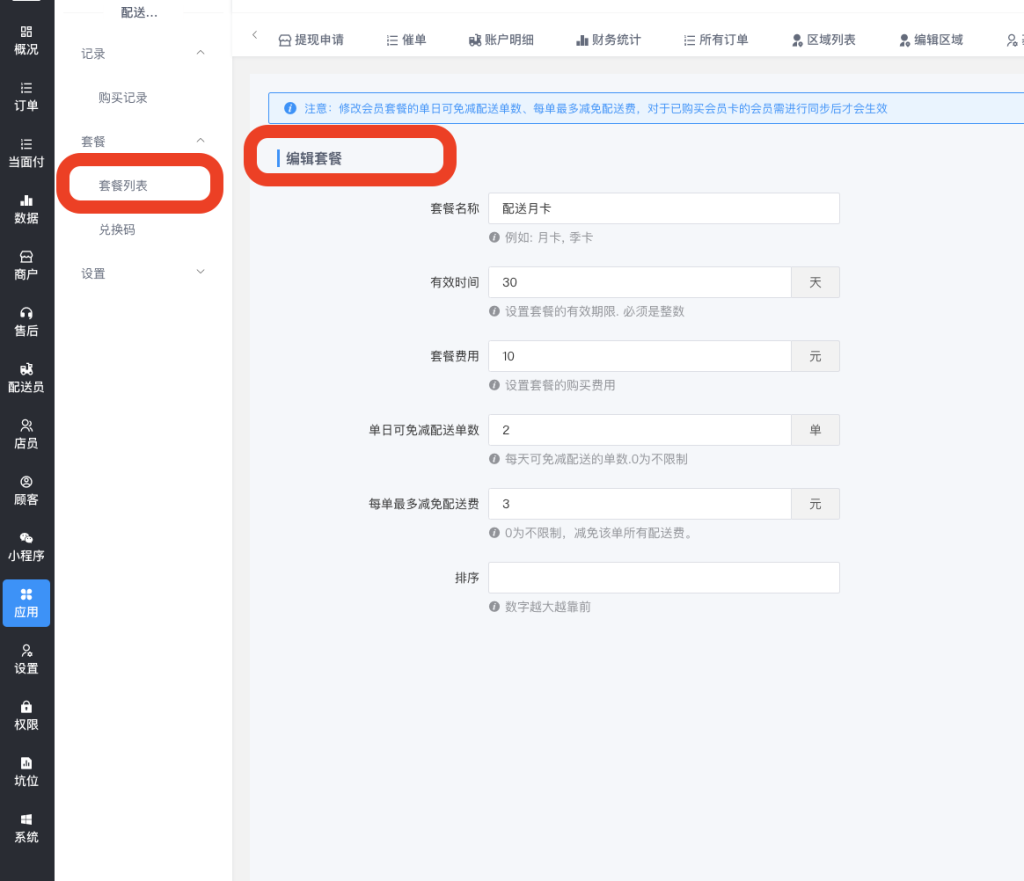Go to 购买记录 in the side menu
This screenshot has width=1024, height=881.
point(123,98)
